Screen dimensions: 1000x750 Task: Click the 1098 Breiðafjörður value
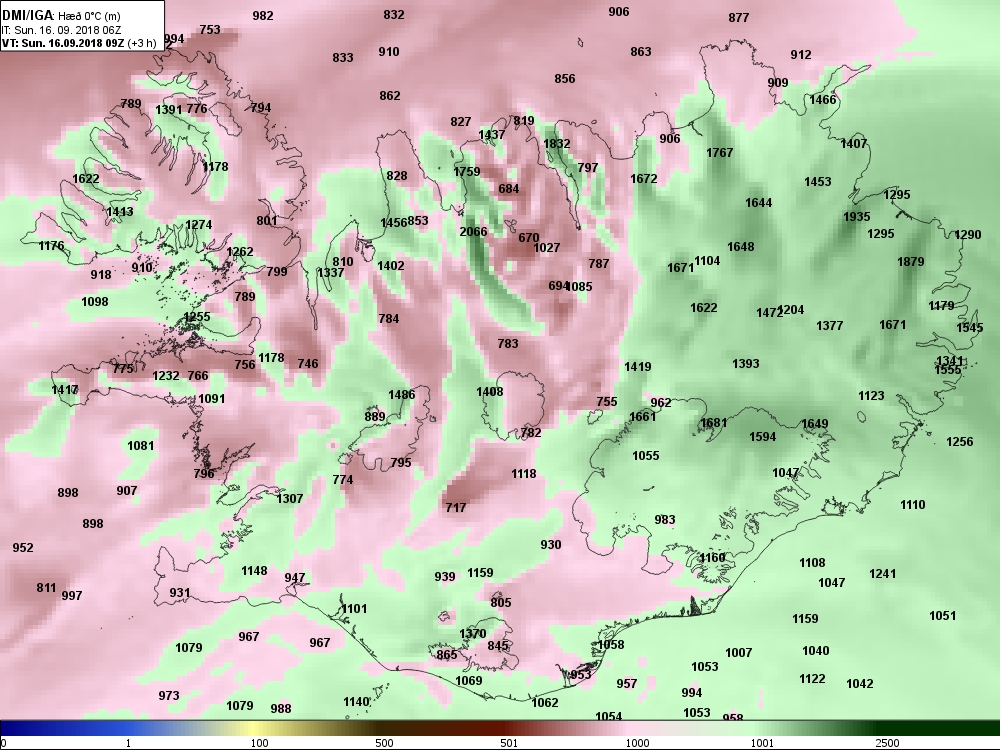(95, 302)
